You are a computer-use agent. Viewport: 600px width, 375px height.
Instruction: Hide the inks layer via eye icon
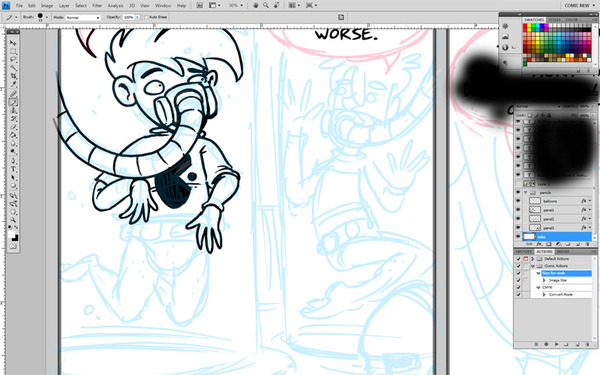tap(518, 237)
